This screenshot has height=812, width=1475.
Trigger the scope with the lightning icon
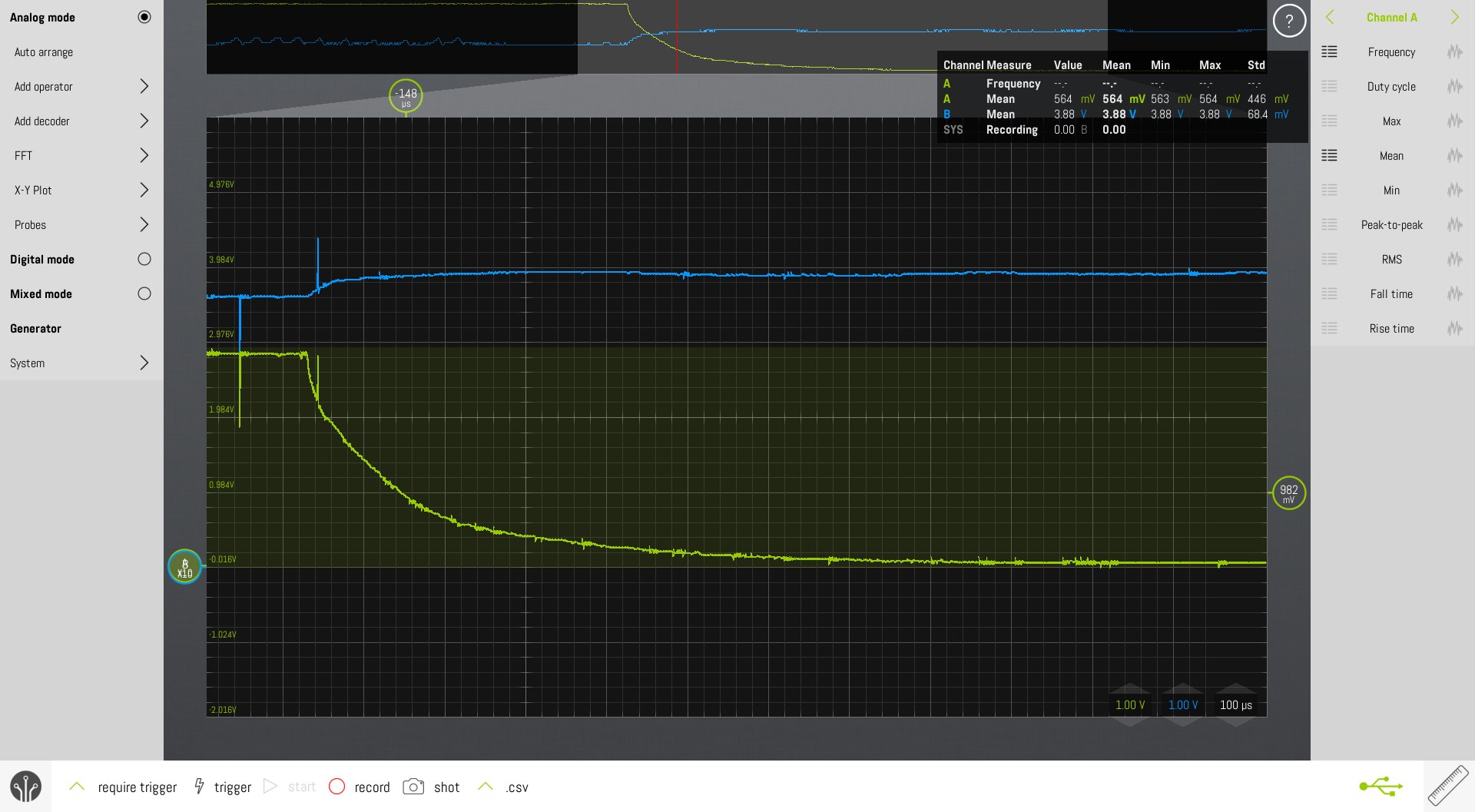pyautogui.click(x=201, y=786)
